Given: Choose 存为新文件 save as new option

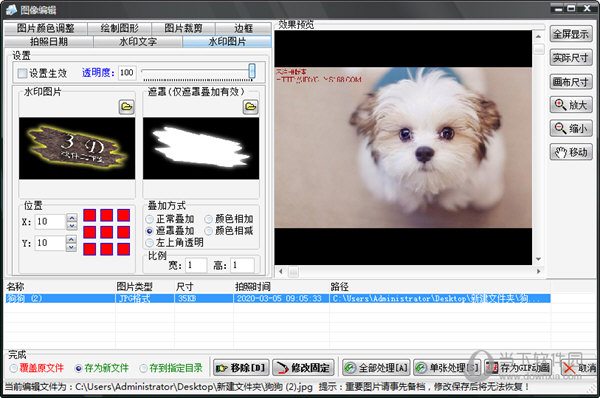Looking at the screenshot, I should click(79, 368).
